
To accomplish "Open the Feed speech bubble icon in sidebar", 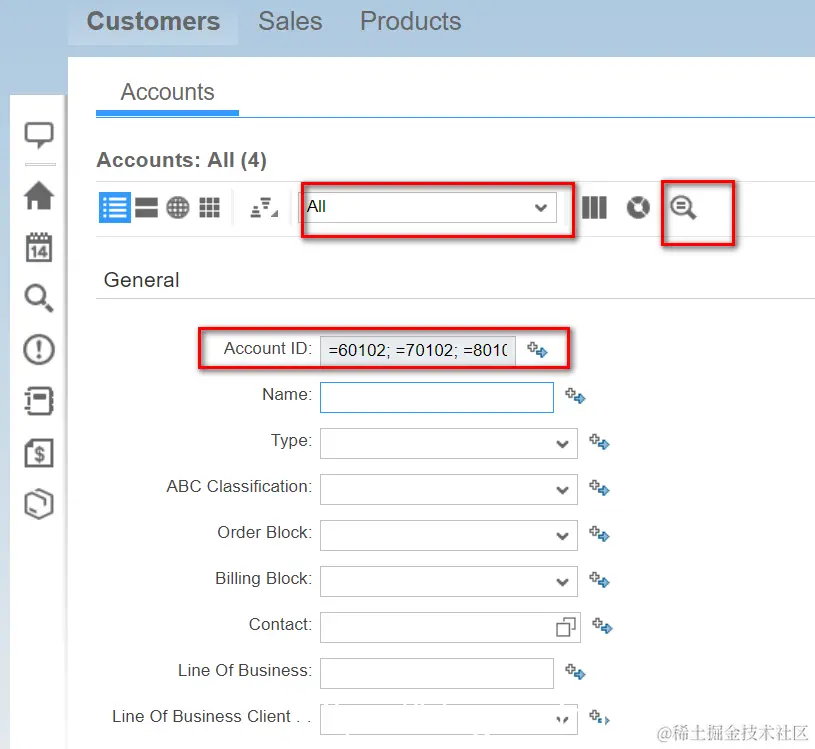I will pos(39,135).
